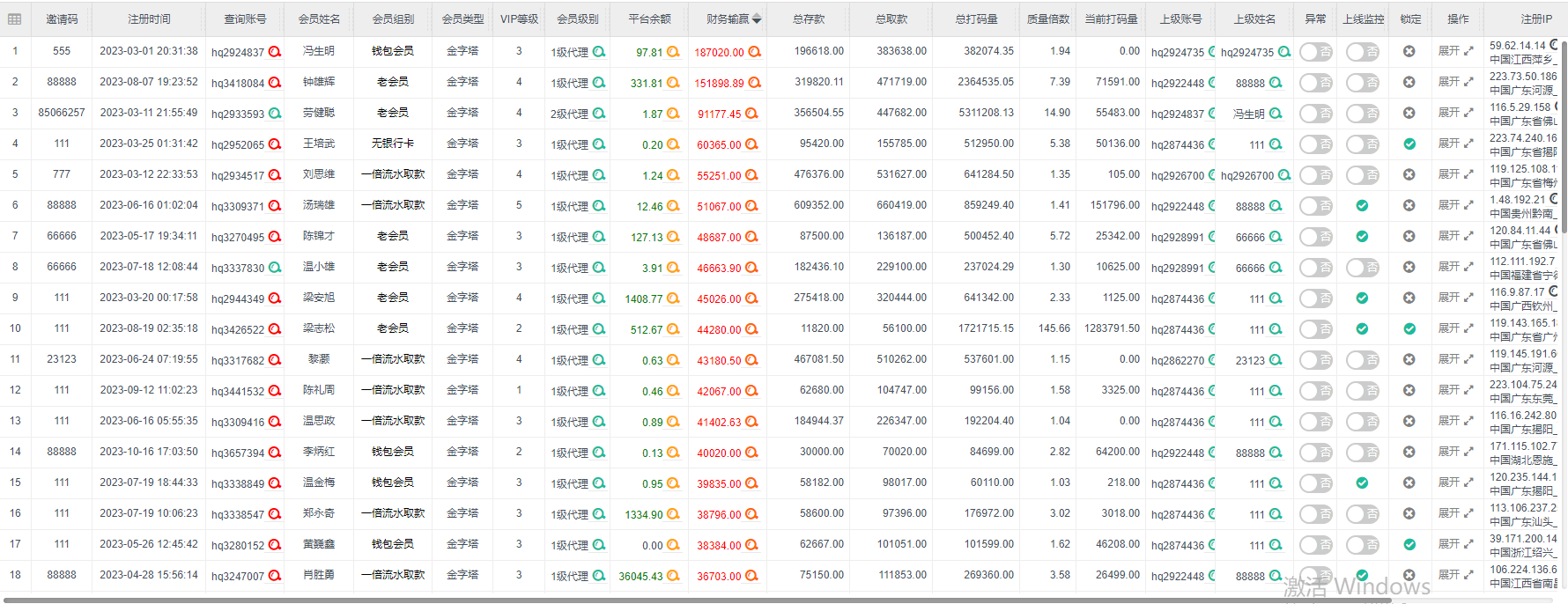This screenshot has width=1568, height=604.
Task: Expand row 12 details via 展开
Action: click(x=1454, y=390)
